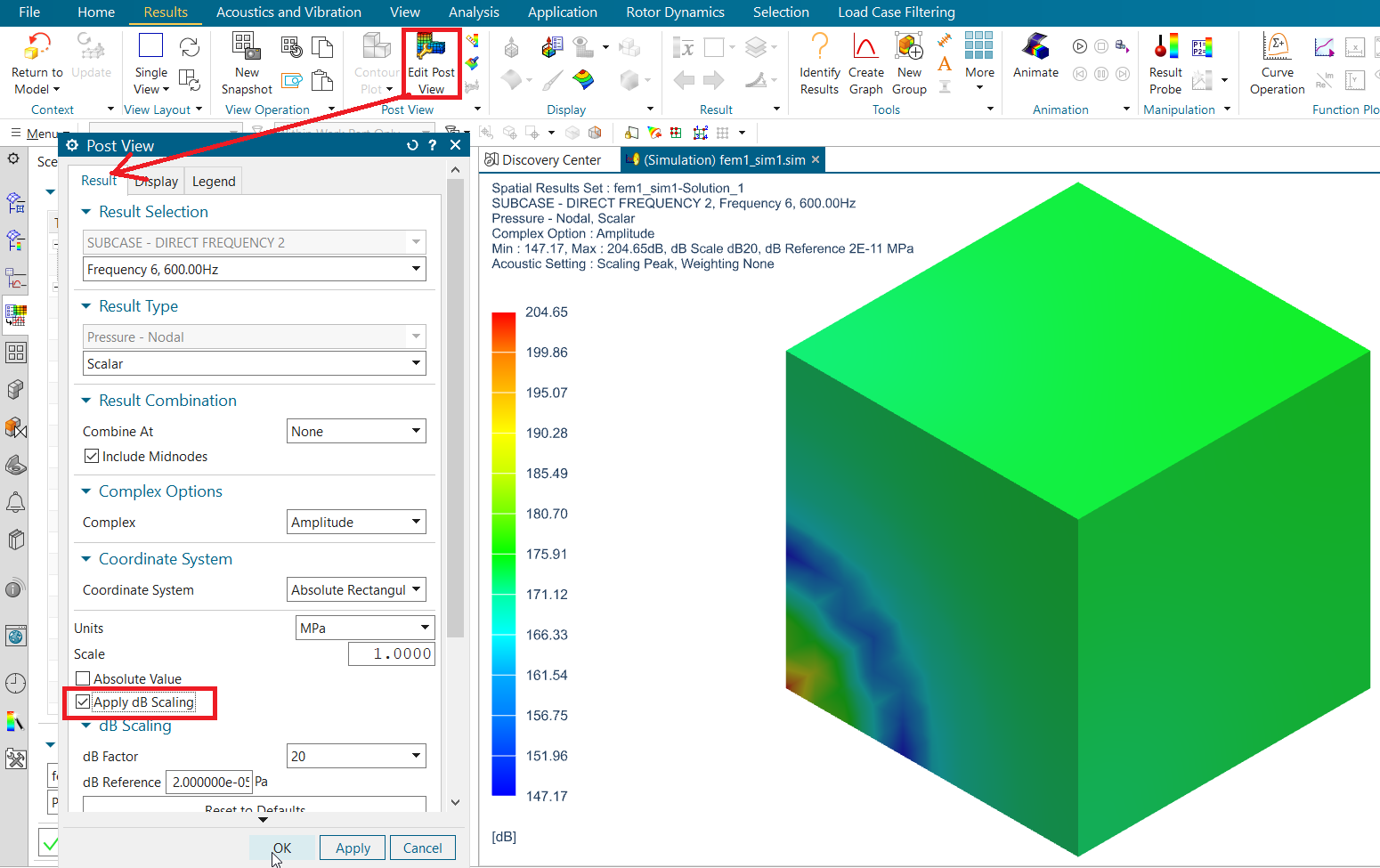Open the Frequency 6, 600.00Hz dropdown
The width and height of the screenshot is (1380, 868).
pos(255,269)
